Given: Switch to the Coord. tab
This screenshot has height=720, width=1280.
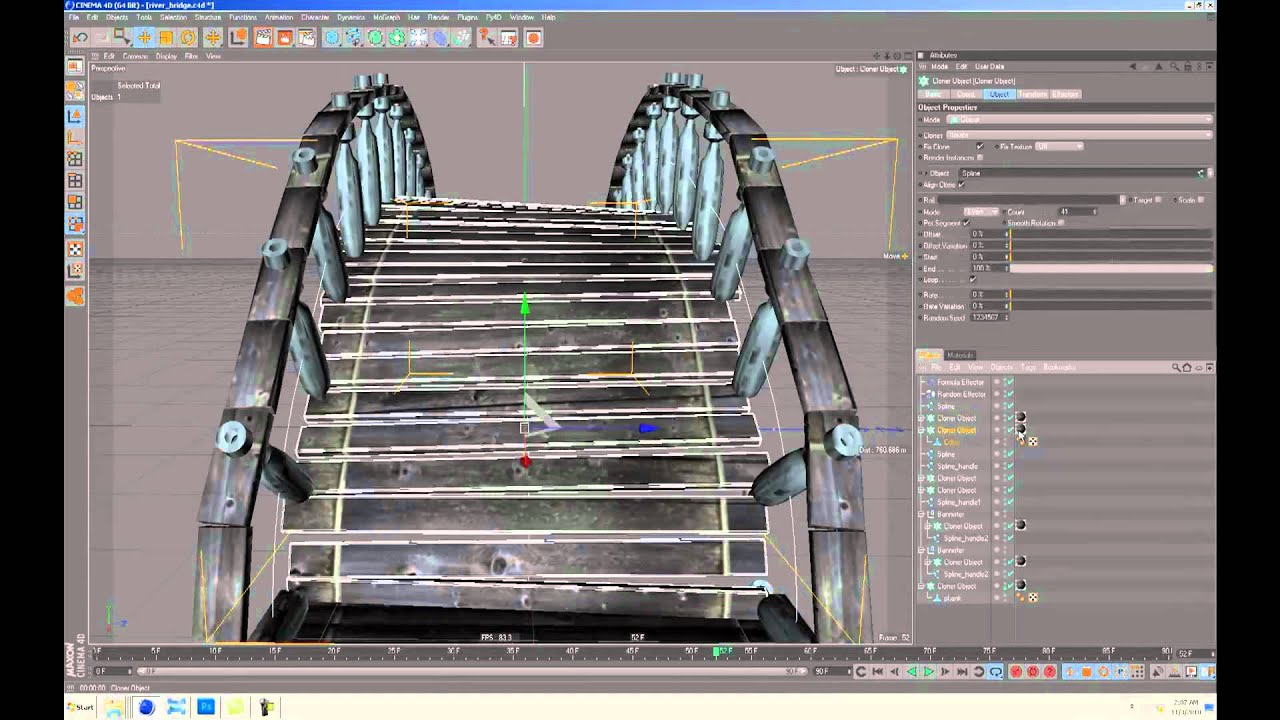Looking at the screenshot, I should tap(966, 94).
